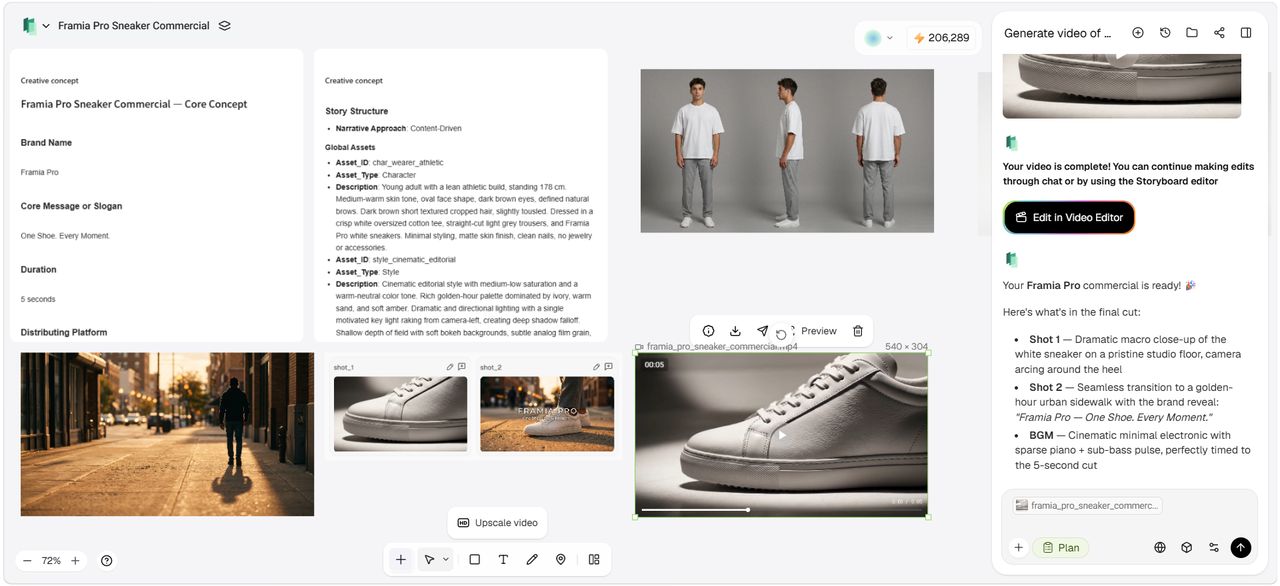Open the help question mark icon
1280x586 pixels.
pyautogui.click(x=107, y=561)
